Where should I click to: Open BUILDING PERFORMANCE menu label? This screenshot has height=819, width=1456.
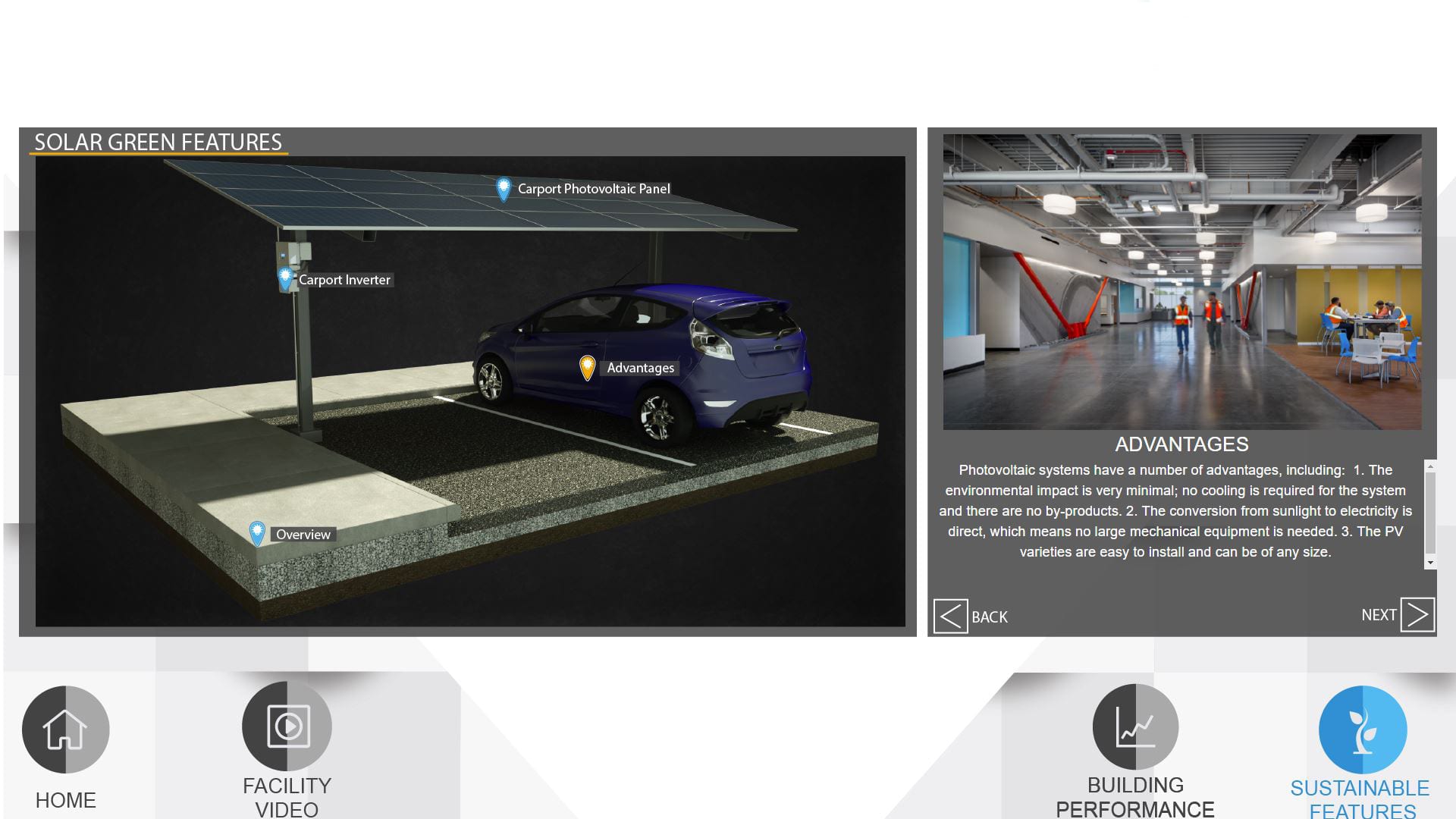(x=1135, y=797)
